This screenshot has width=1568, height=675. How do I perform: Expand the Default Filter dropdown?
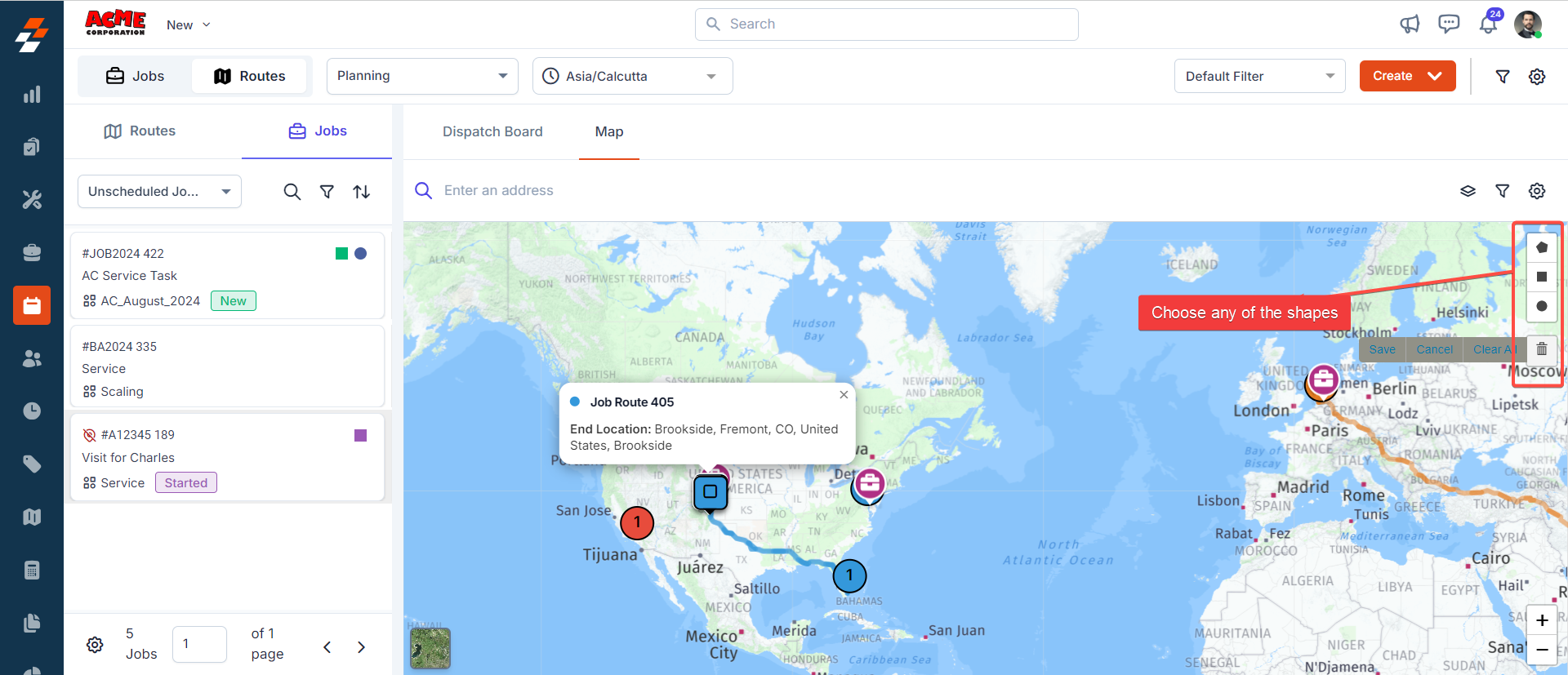tap(1258, 76)
